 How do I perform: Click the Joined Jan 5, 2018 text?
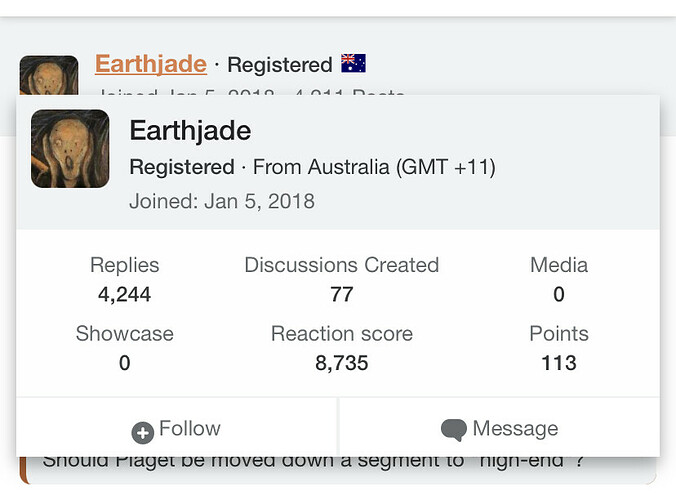coord(221,201)
